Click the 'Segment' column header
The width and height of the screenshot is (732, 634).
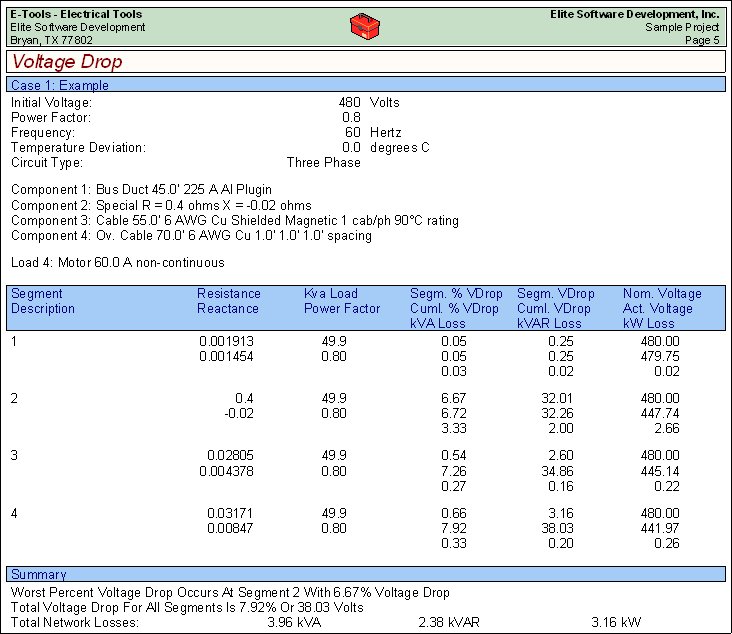click(x=36, y=294)
